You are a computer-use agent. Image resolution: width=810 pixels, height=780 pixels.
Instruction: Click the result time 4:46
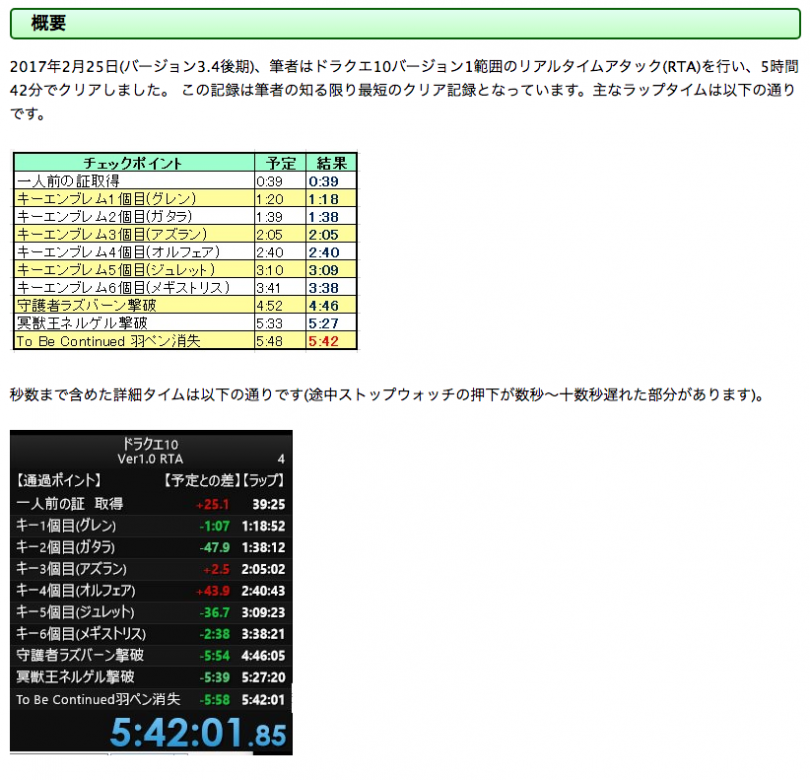pos(323,306)
